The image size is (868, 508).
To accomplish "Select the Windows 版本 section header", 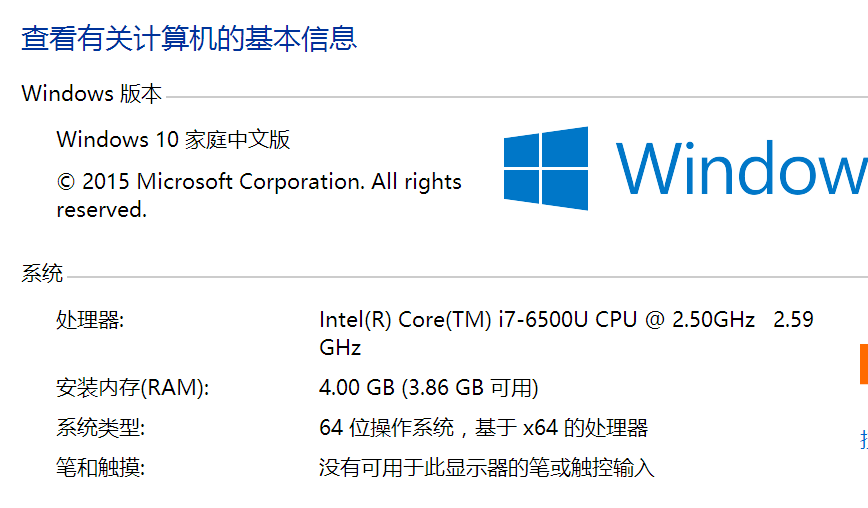I will pos(91,94).
